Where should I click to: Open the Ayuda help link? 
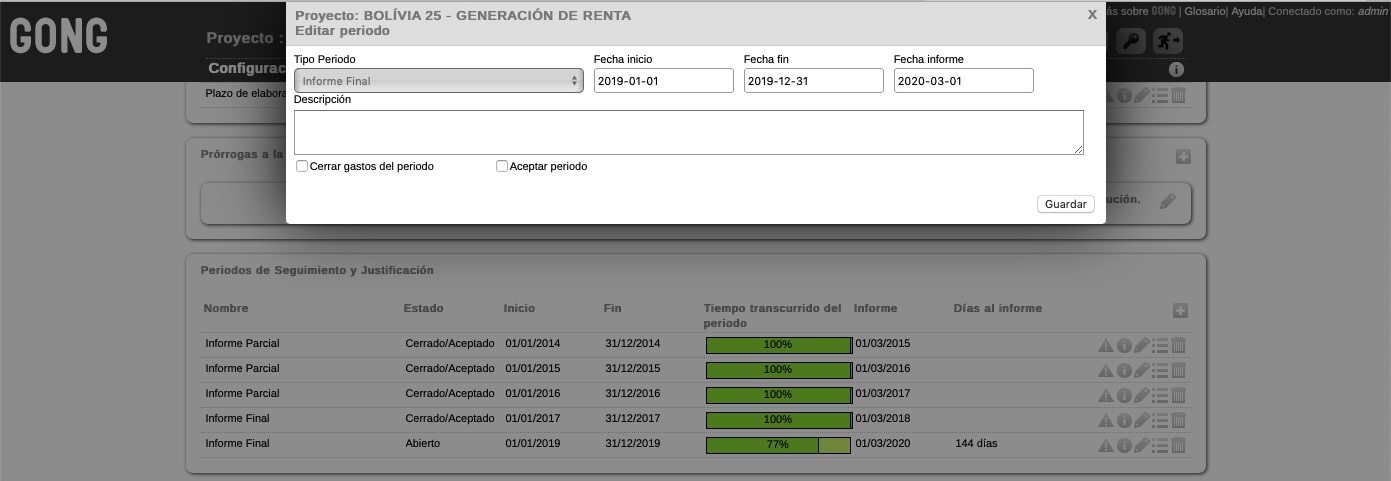(1246, 11)
